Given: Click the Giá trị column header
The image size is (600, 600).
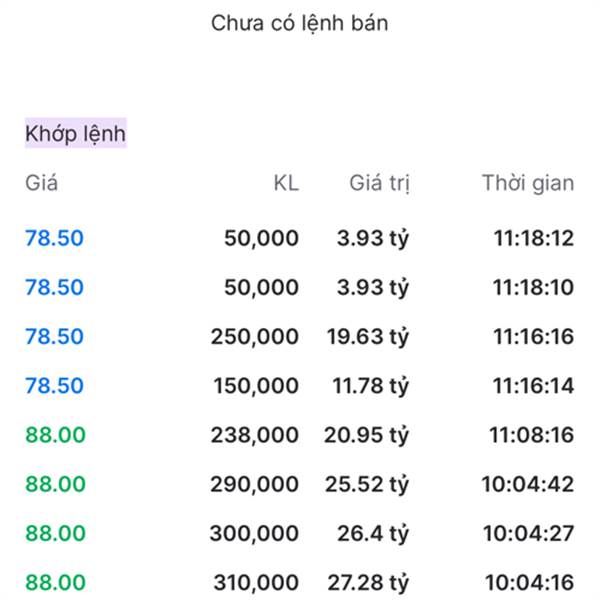Looking at the screenshot, I should [x=380, y=183].
